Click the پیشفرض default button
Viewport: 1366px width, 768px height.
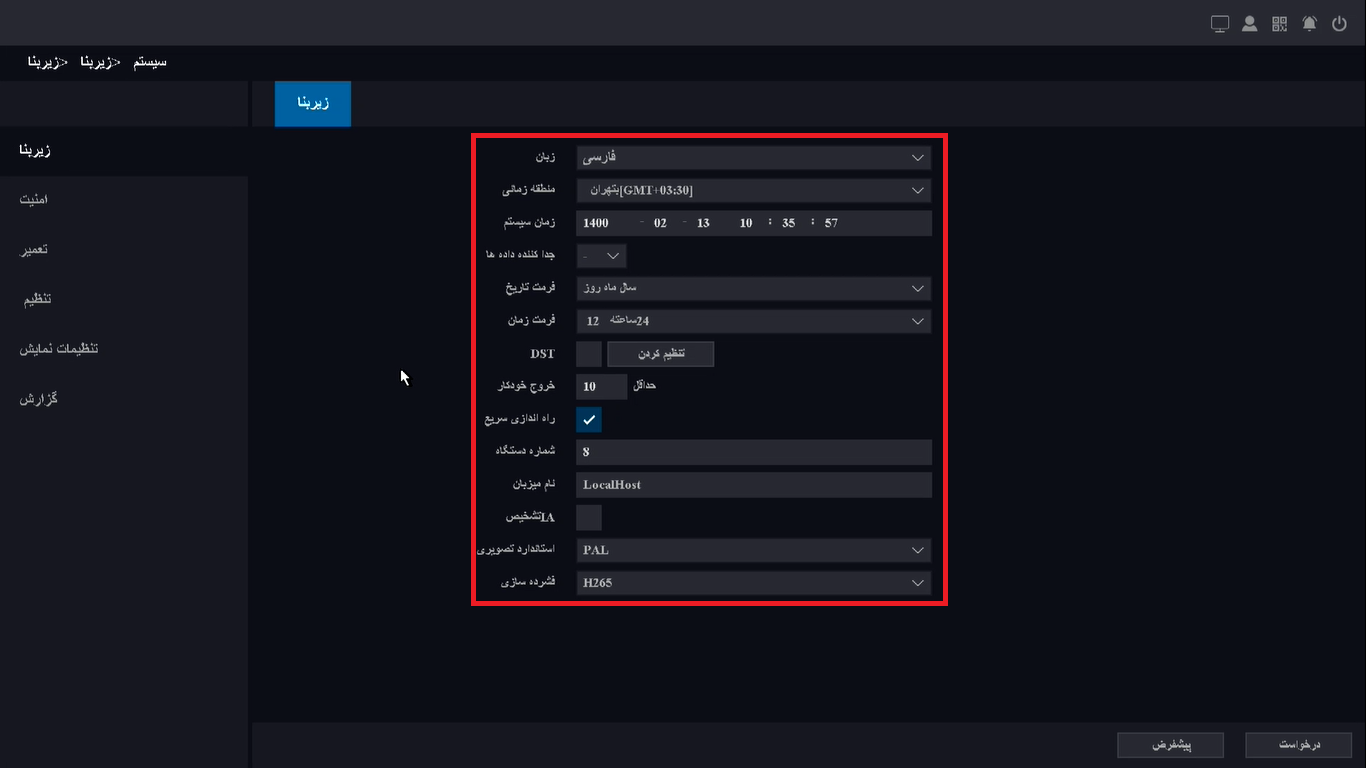(1170, 745)
